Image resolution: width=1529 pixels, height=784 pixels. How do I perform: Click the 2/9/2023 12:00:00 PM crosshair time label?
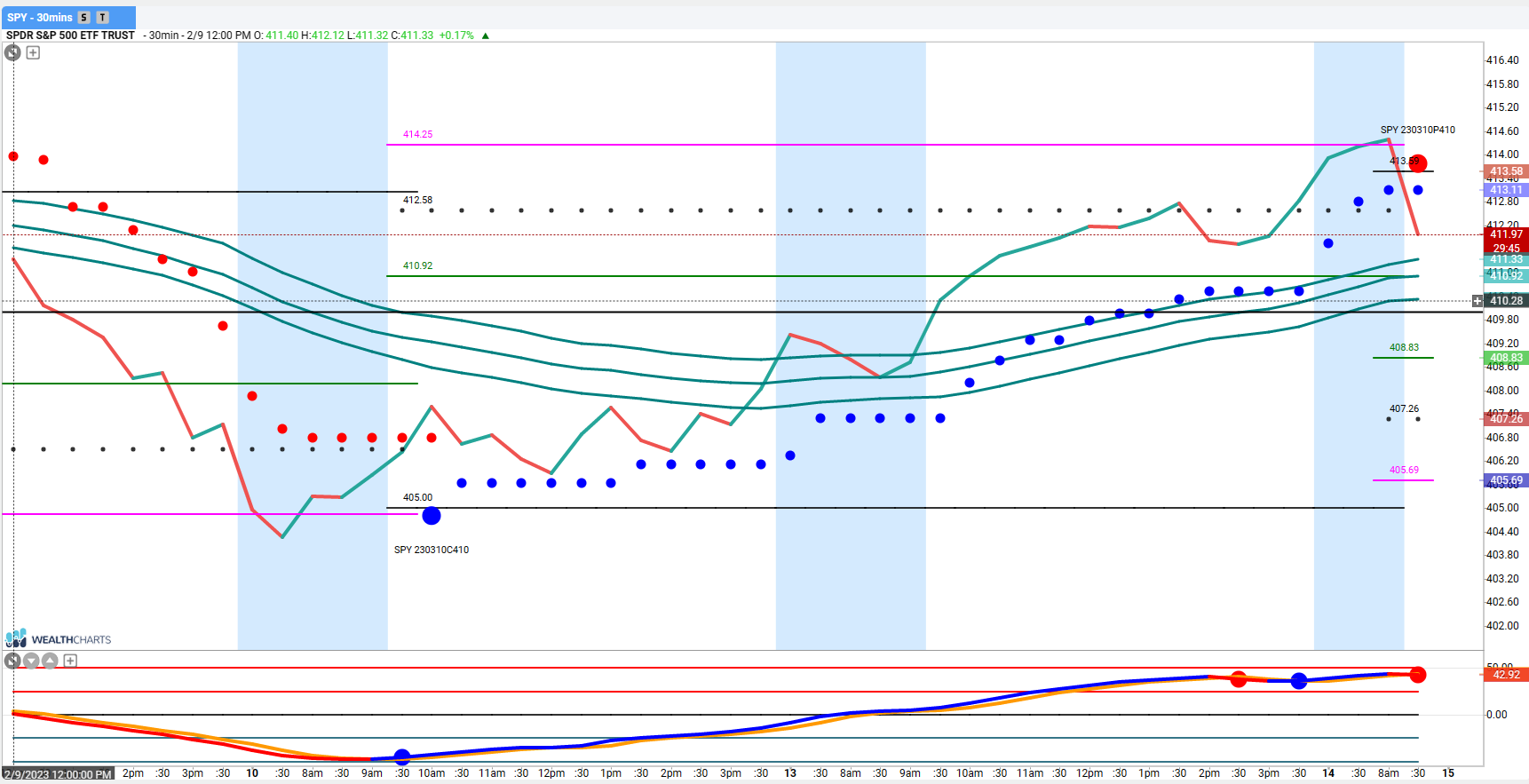coord(59,774)
